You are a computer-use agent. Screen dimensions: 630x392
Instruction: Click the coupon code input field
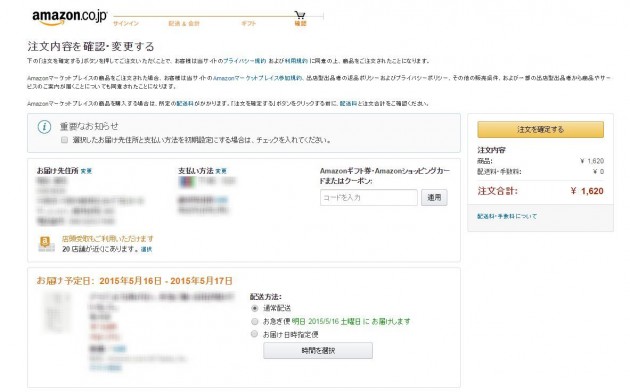[x=369, y=198]
